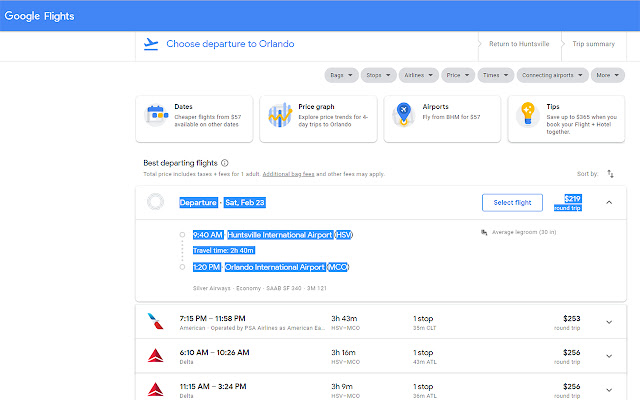Select the 7:15 PM – 11:58 PM American flight
This screenshot has width=640, height=400.
coord(381,322)
